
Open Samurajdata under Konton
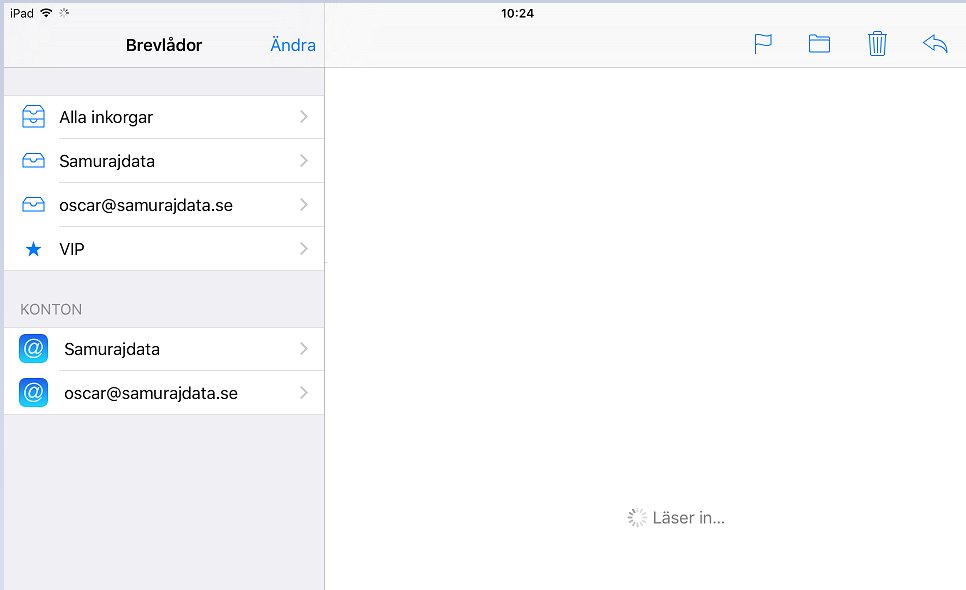(x=164, y=349)
